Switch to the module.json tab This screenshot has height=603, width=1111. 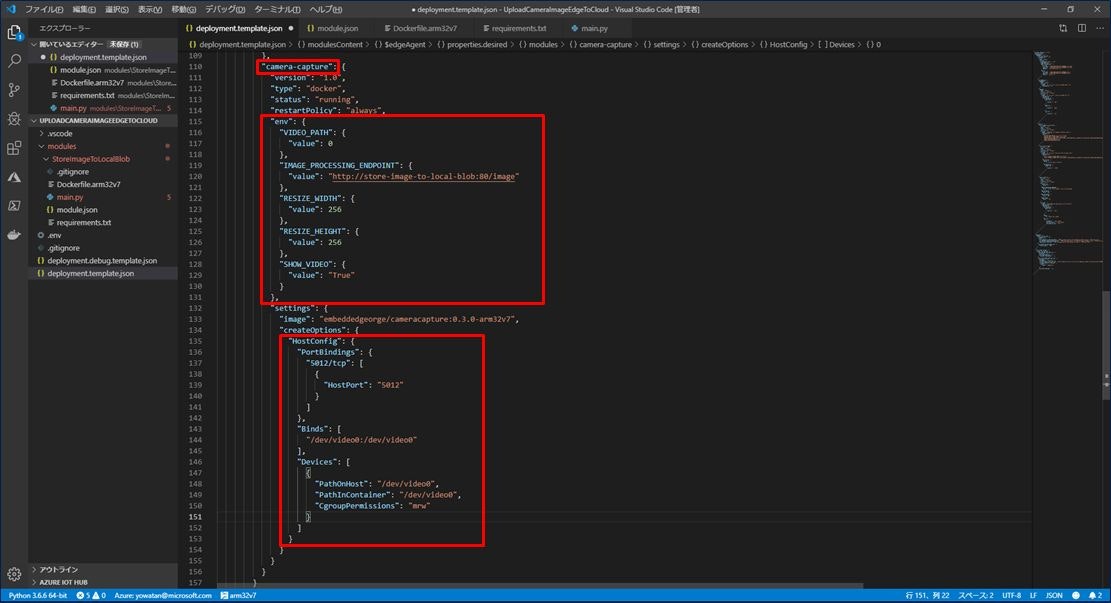click(334, 28)
